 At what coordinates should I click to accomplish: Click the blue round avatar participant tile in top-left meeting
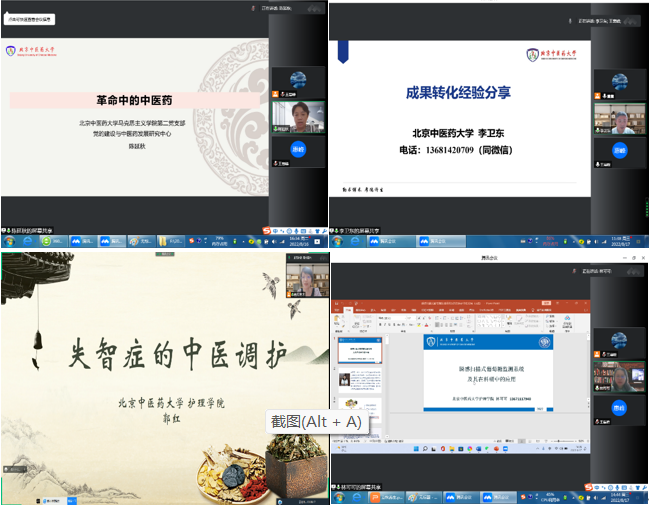[x=298, y=80]
